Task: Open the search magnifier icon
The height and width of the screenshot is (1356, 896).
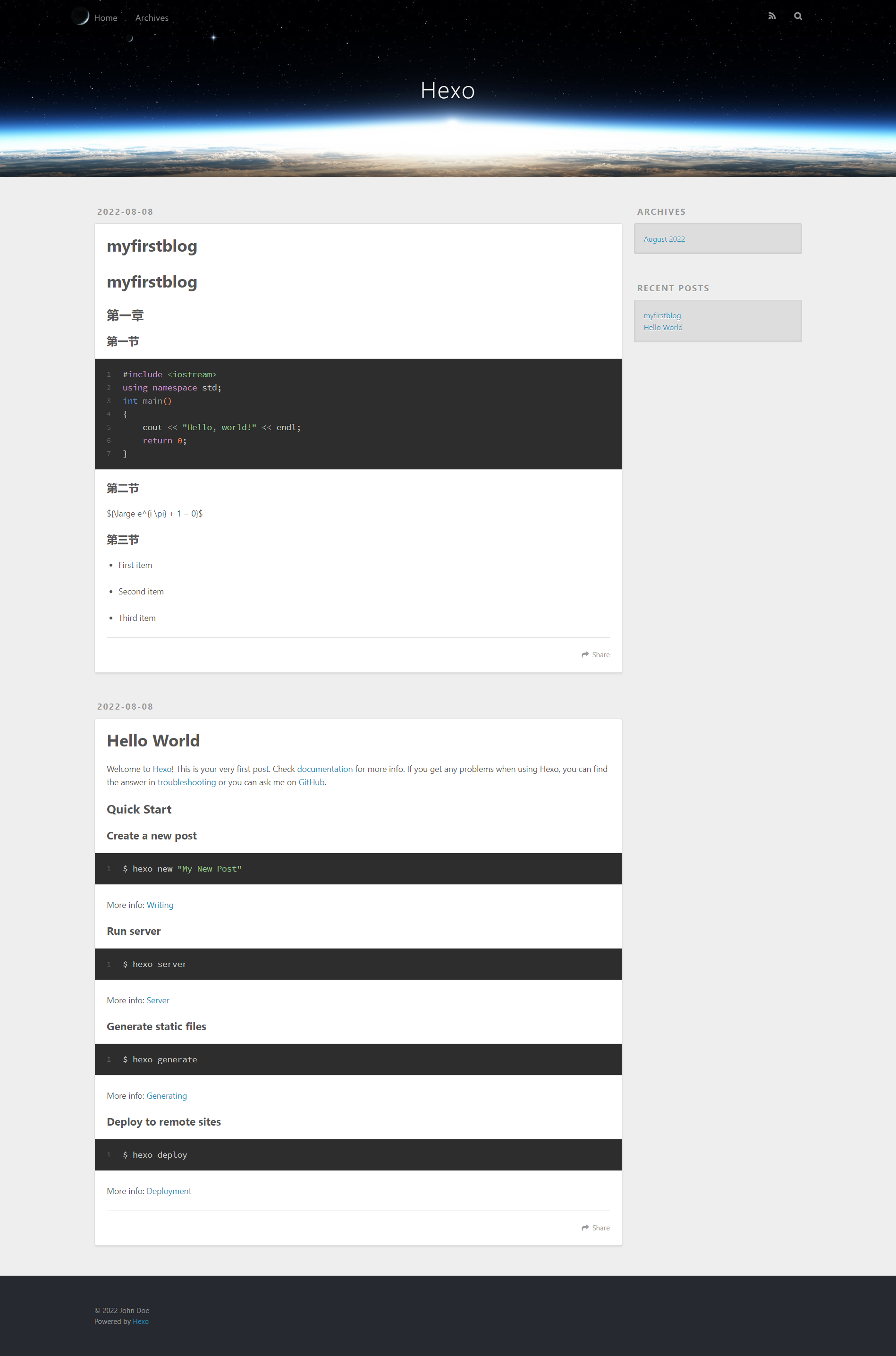Action: click(798, 16)
